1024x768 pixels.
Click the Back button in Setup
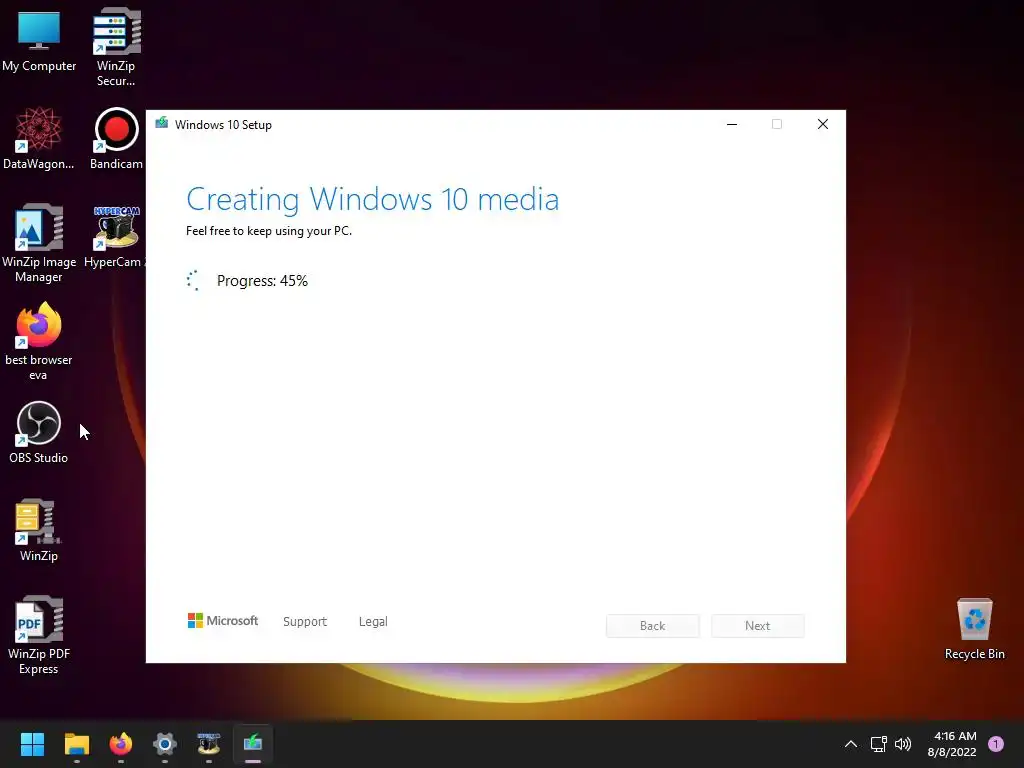pyautogui.click(x=652, y=626)
